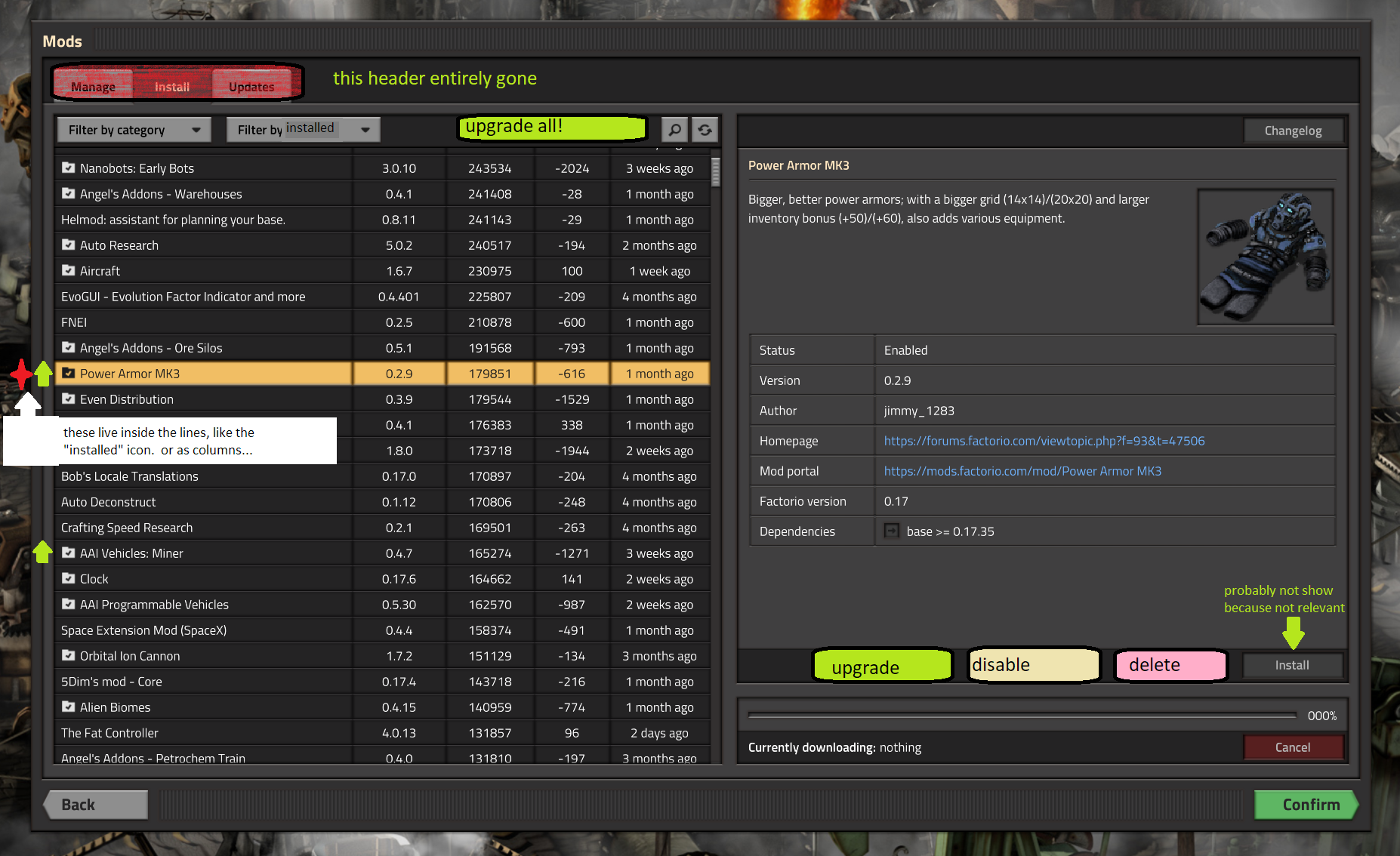Image resolution: width=1400 pixels, height=856 pixels.
Task: Click the Power Armor MK3 detail title
Action: click(798, 165)
